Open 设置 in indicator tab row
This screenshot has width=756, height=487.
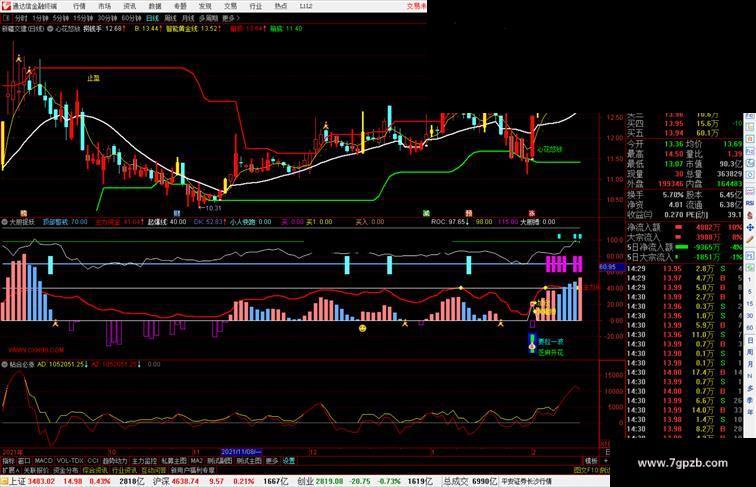tap(288, 461)
